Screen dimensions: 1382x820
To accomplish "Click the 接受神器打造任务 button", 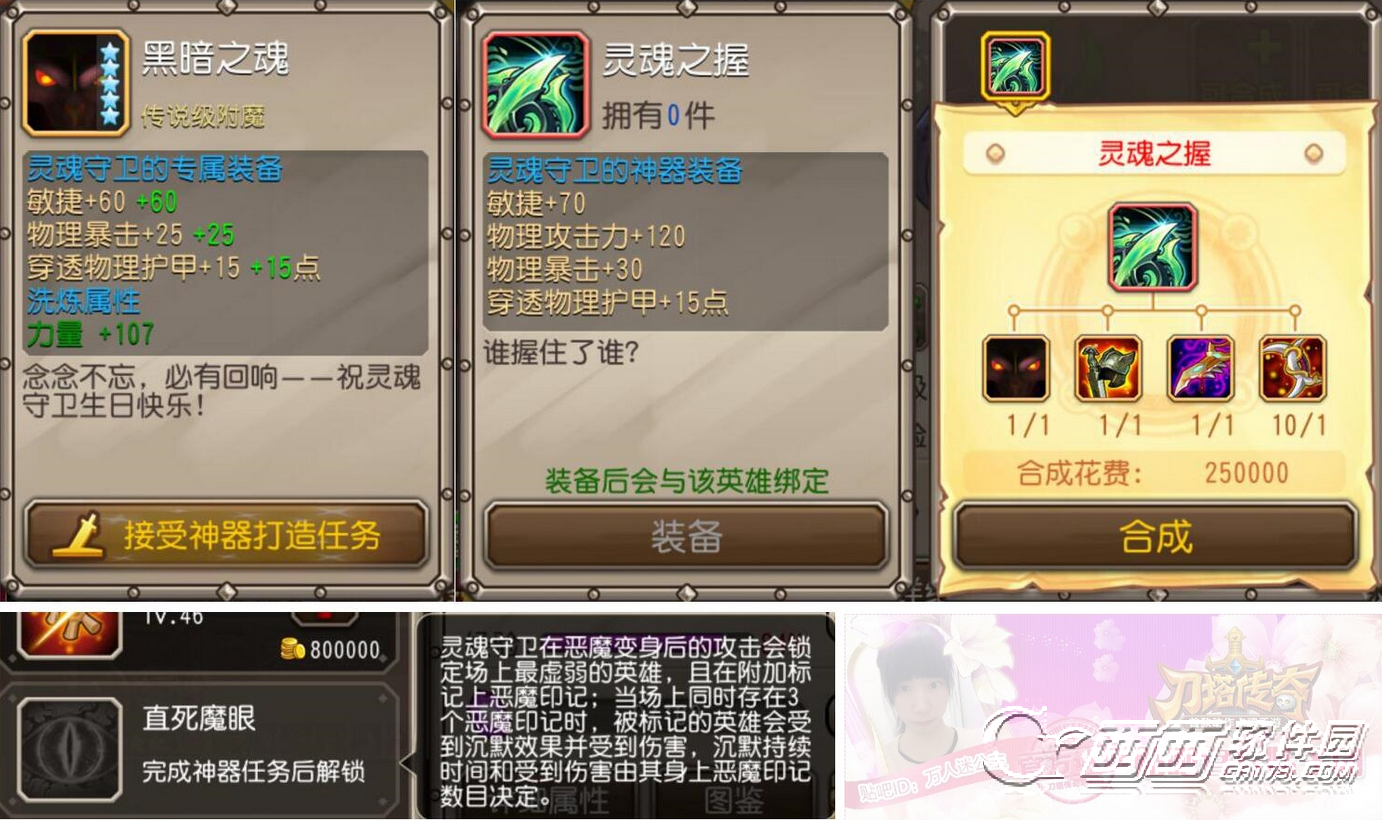I will [226, 535].
